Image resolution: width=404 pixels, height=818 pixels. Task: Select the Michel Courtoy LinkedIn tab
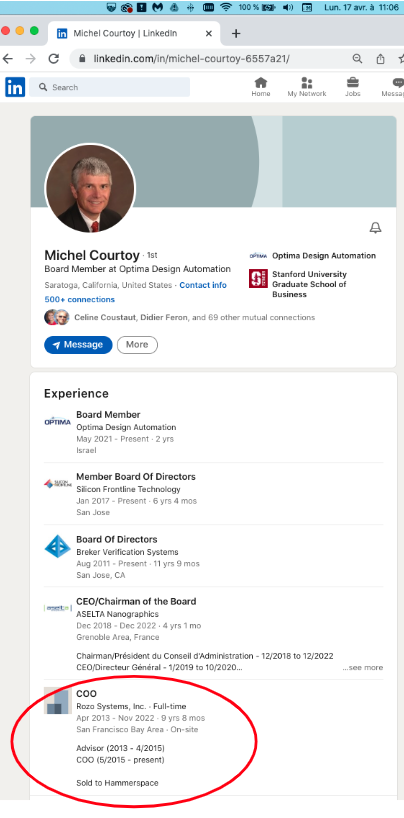(135, 33)
